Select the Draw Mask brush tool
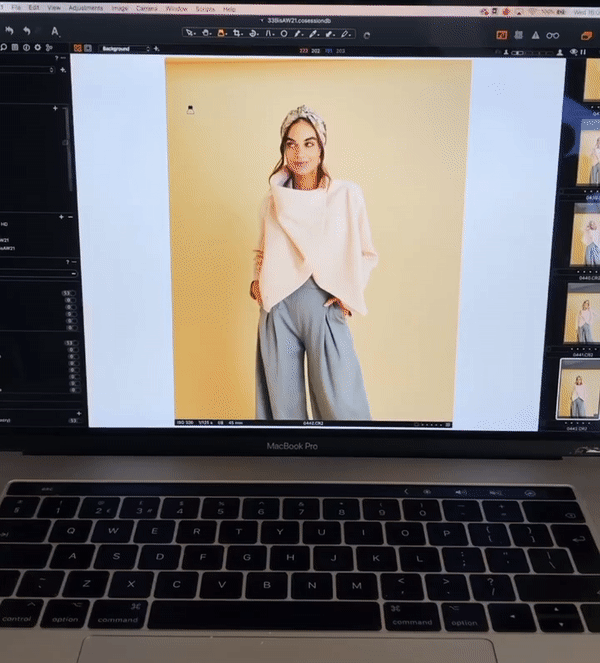The image size is (600, 663). click(x=299, y=33)
